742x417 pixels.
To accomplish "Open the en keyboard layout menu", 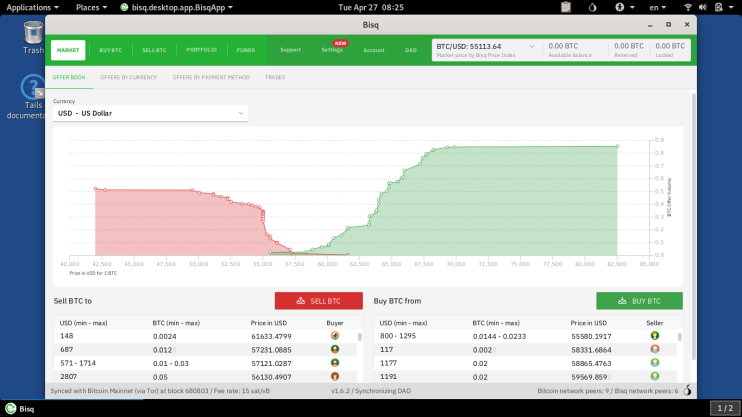I will pos(657,7).
